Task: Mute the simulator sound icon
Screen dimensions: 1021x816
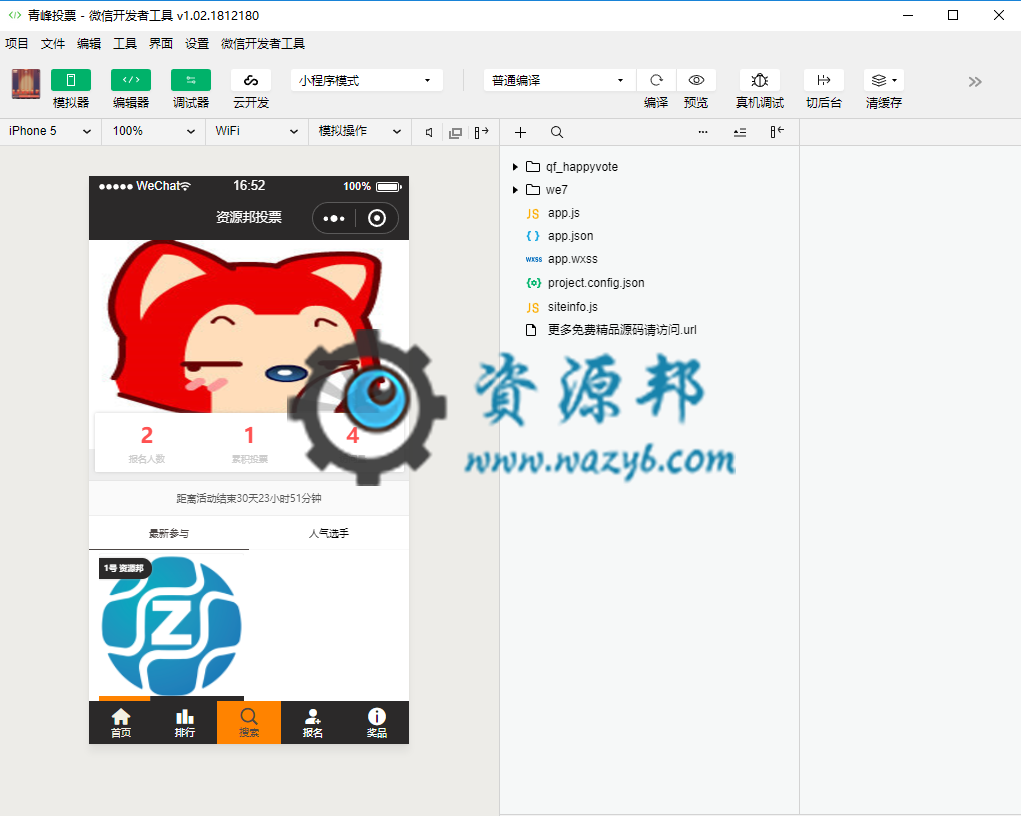Action: (x=429, y=133)
